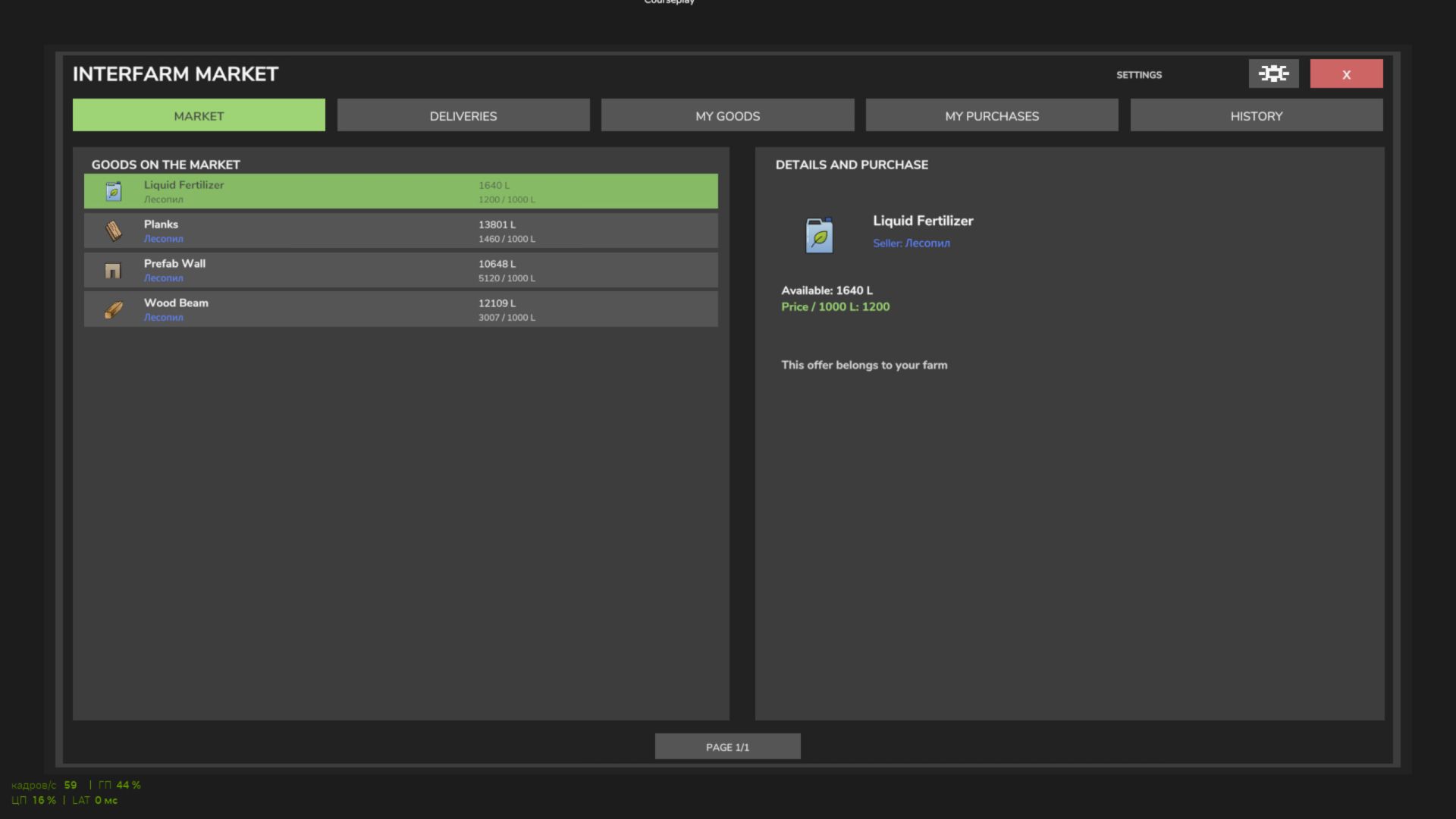Select the Liquid Fertilizer listing name
Viewport: 1456px width, 819px height.
184,184
